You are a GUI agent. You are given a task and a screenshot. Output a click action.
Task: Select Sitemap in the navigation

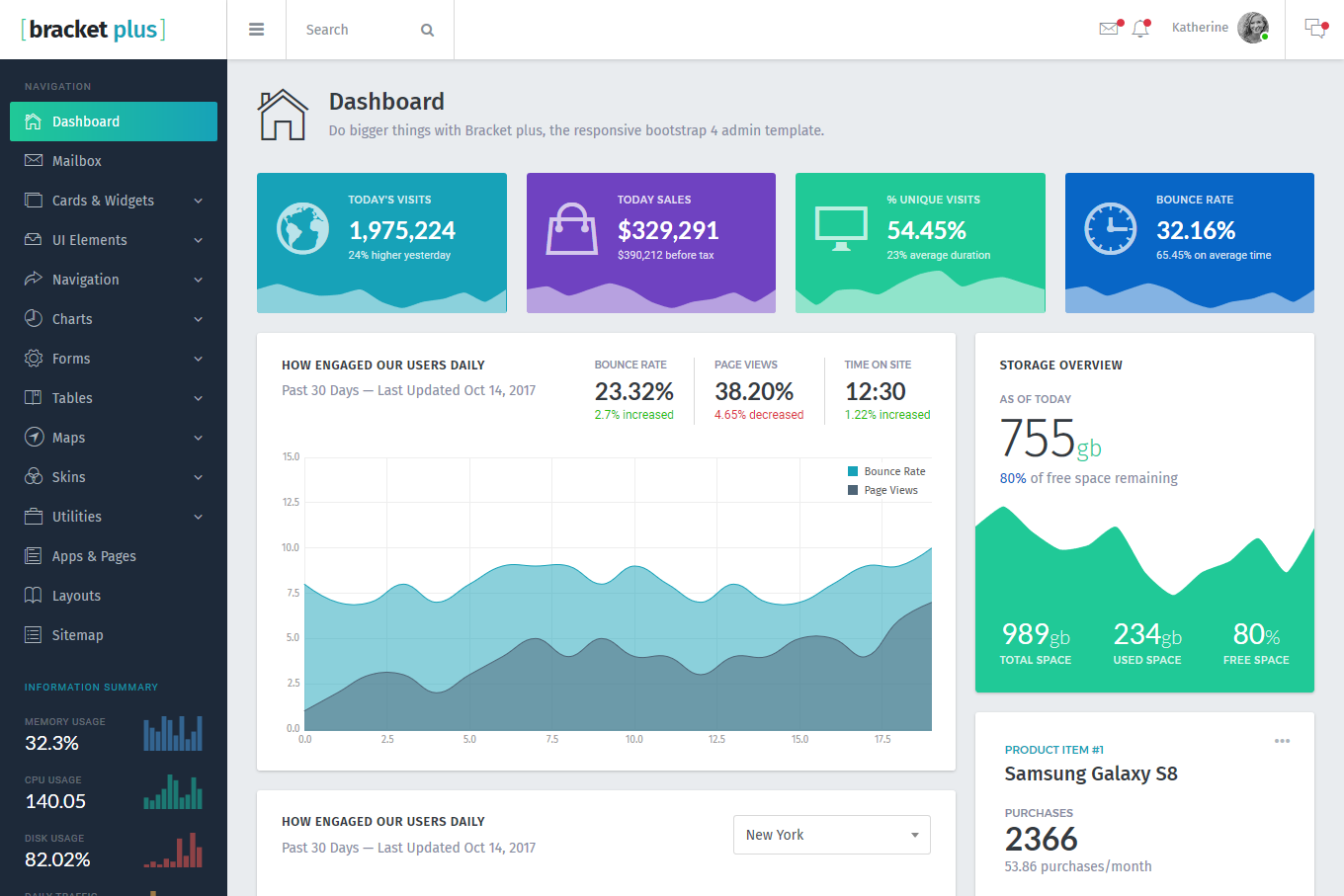tap(77, 635)
